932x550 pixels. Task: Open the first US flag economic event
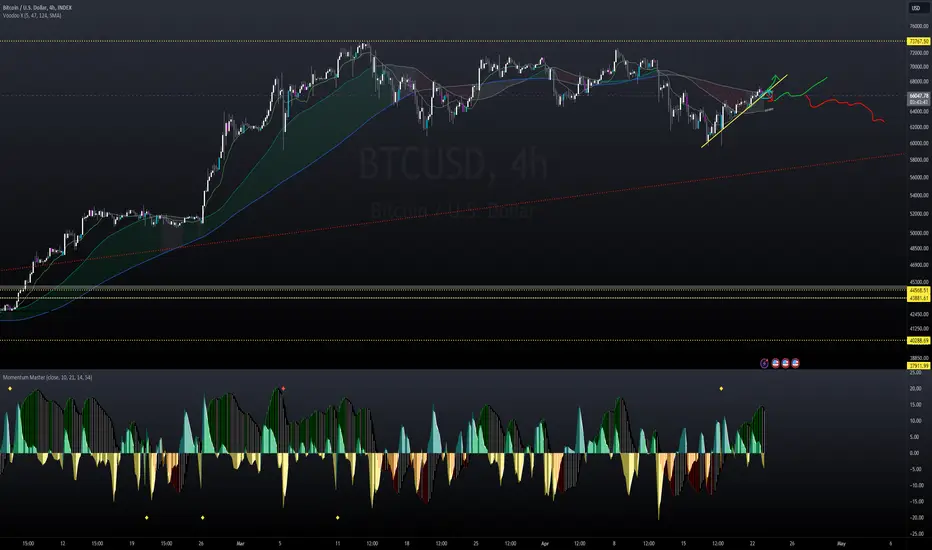tap(775, 363)
